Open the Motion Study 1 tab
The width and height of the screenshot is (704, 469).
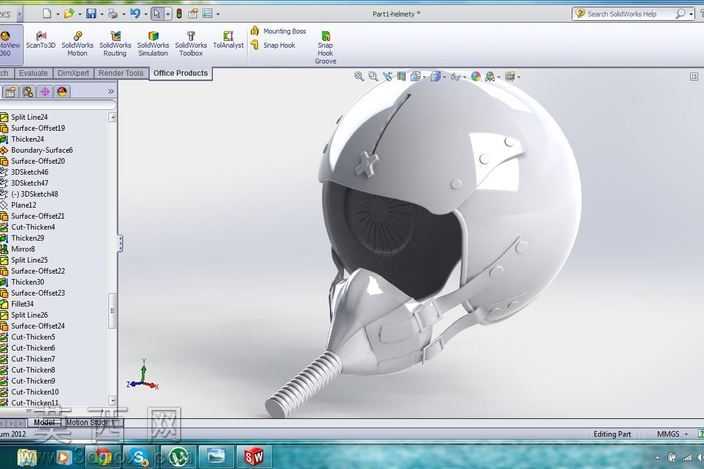pyautogui.click(x=90, y=422)
